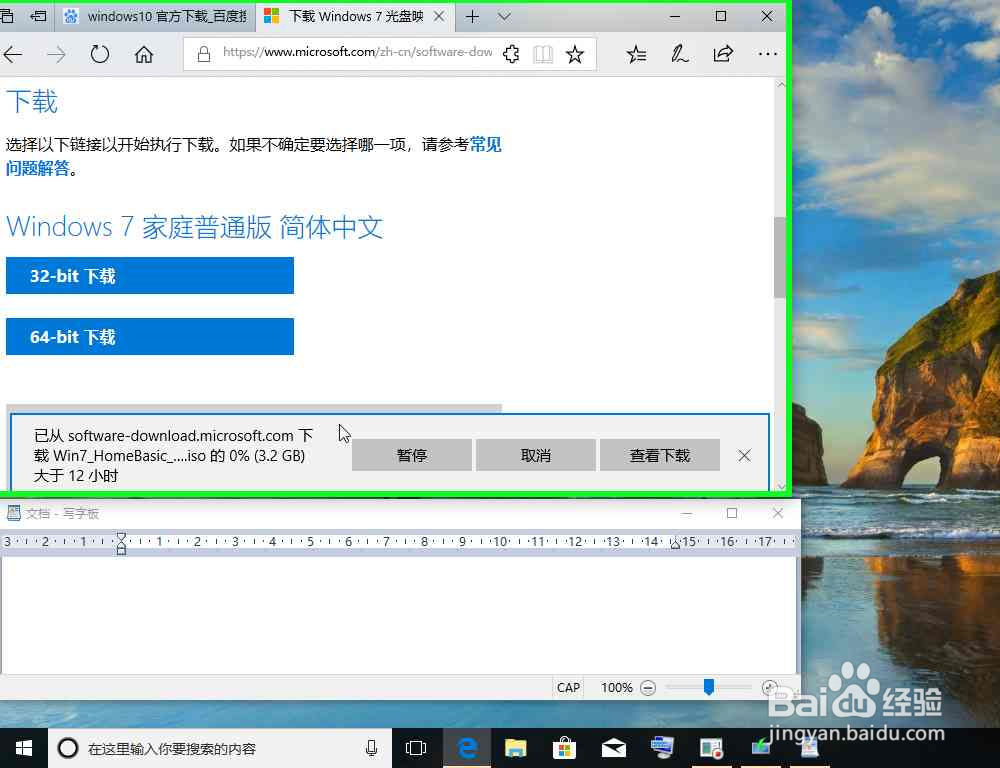Open a new tab with plus button
The image size is (1000, 768).
point(472,17)
